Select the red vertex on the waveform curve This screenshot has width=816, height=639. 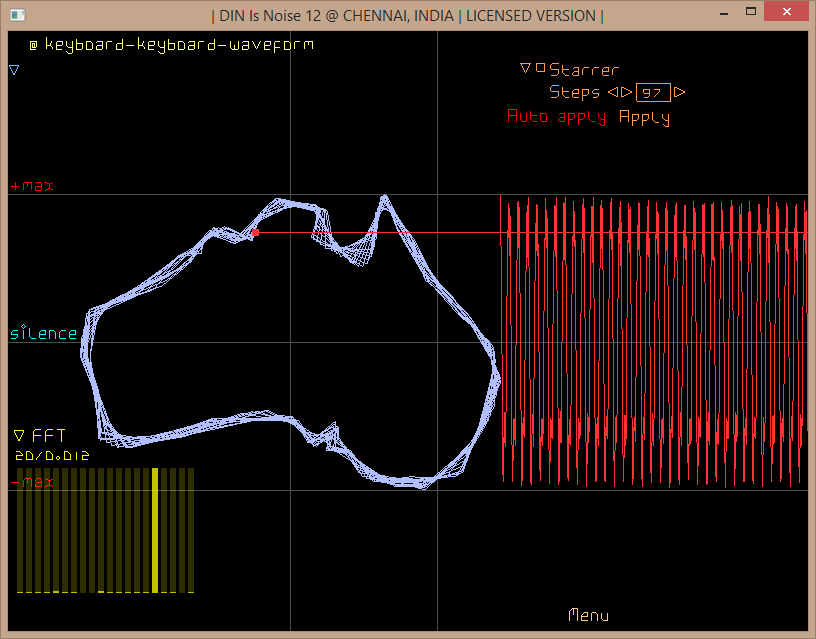click(x=255, y=232)
